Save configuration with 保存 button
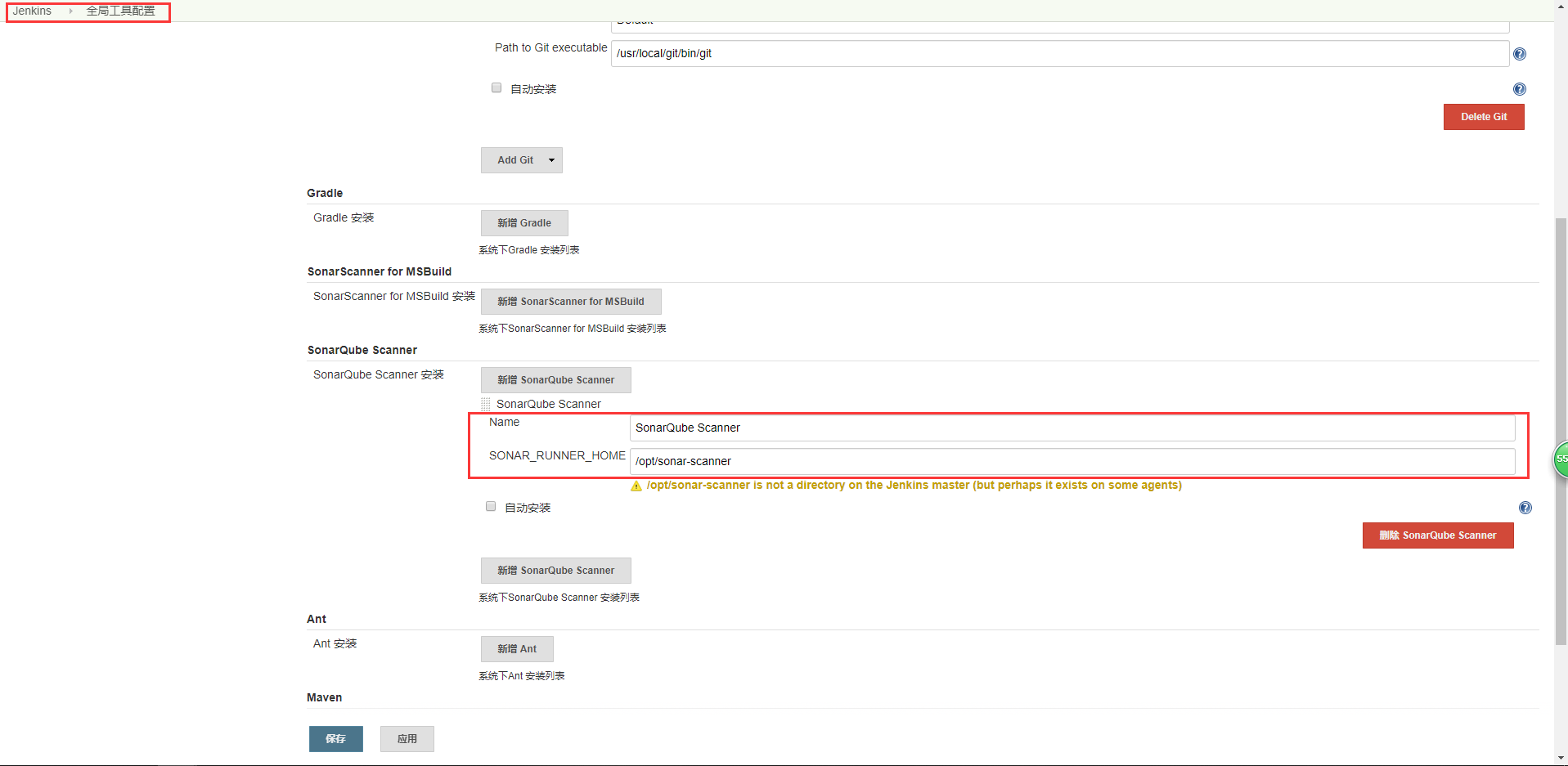This screenshot has height=766, width=1568. coord(335,739)
